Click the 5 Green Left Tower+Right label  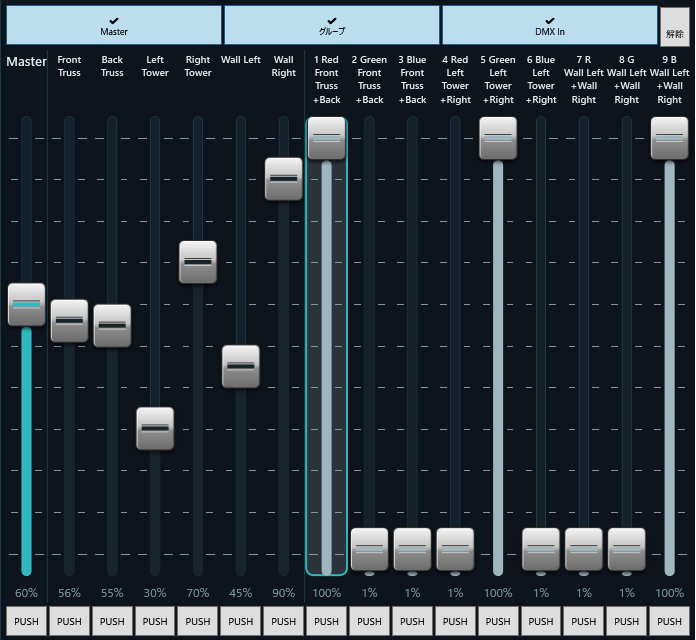tap(498, 79)
